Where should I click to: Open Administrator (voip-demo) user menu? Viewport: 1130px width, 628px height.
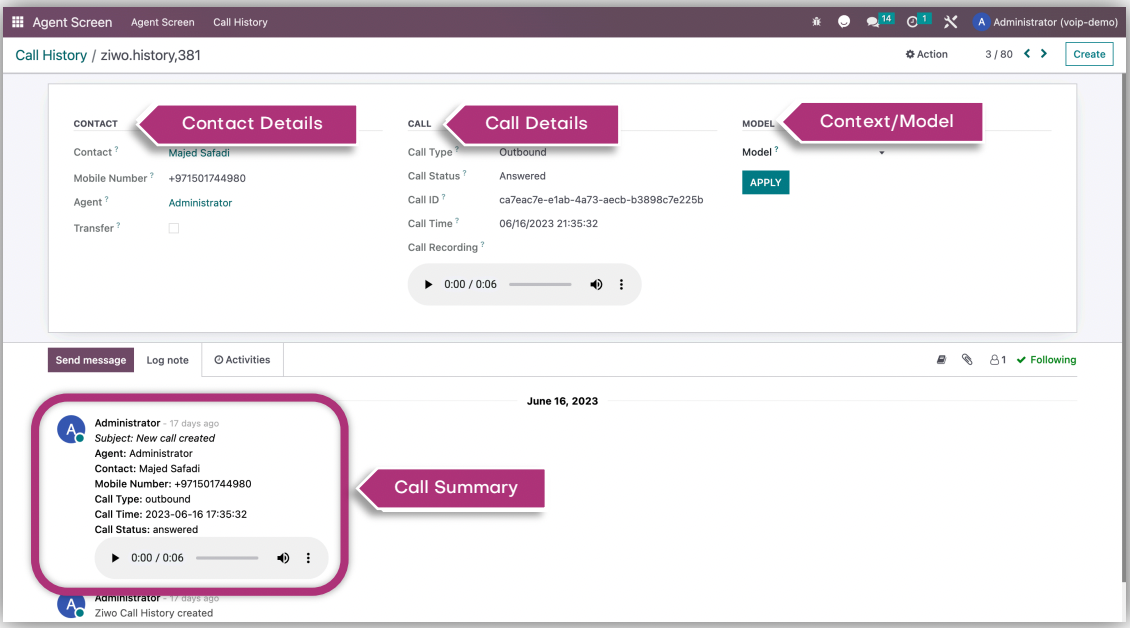coord(1046,22)
